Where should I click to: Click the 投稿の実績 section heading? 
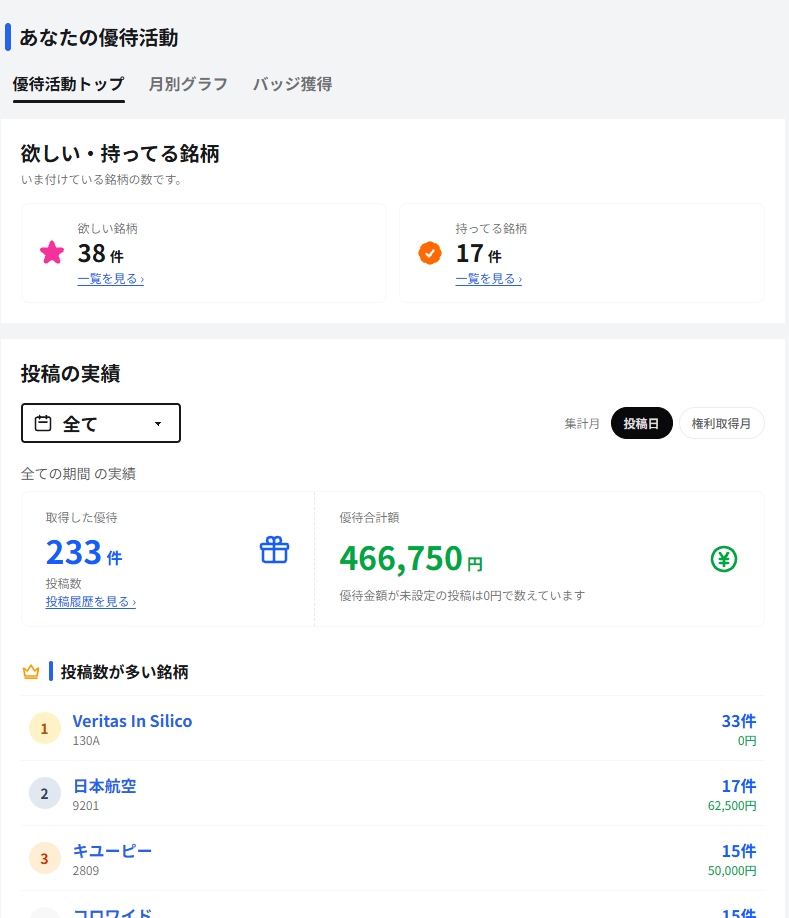(71, 374)
